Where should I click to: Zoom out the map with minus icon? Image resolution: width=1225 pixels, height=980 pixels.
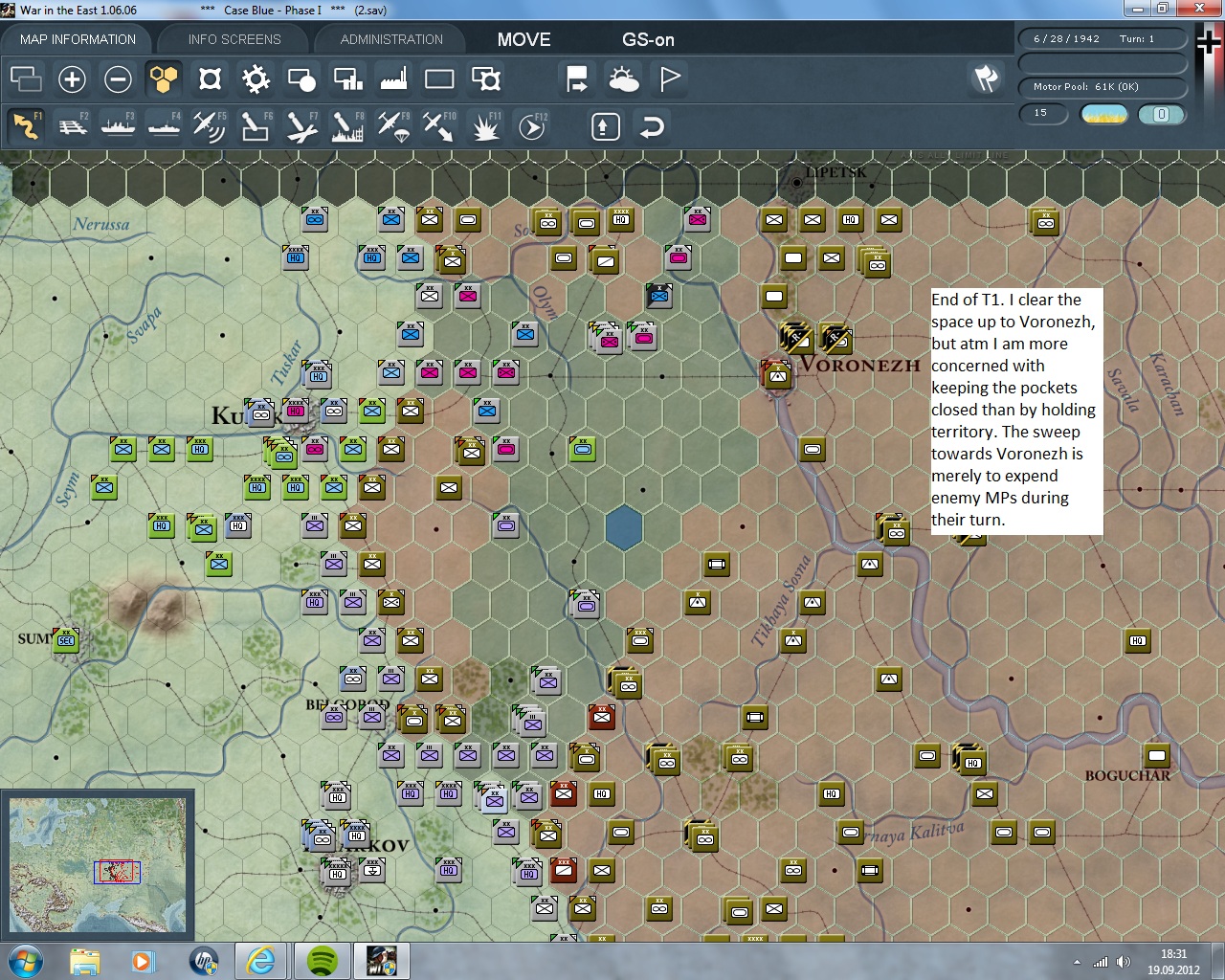pos(118,78)
